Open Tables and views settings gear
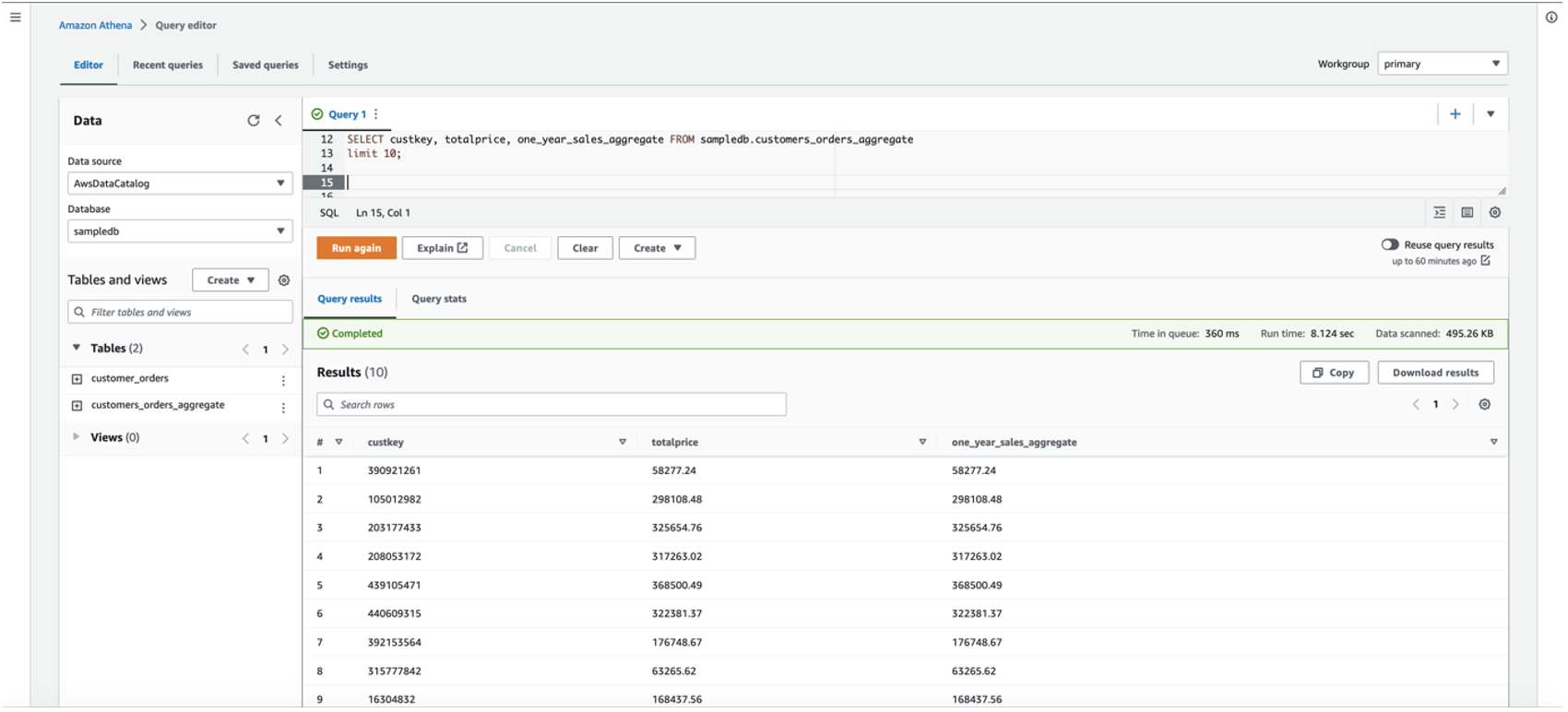 coord(284,280)
